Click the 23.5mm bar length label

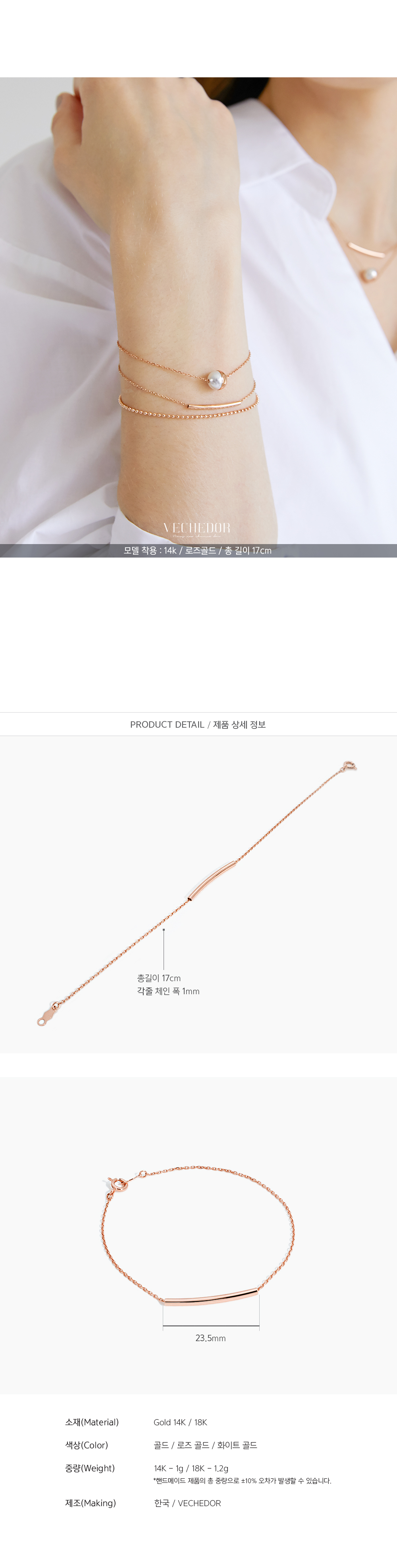click(x=210, y=1338)
